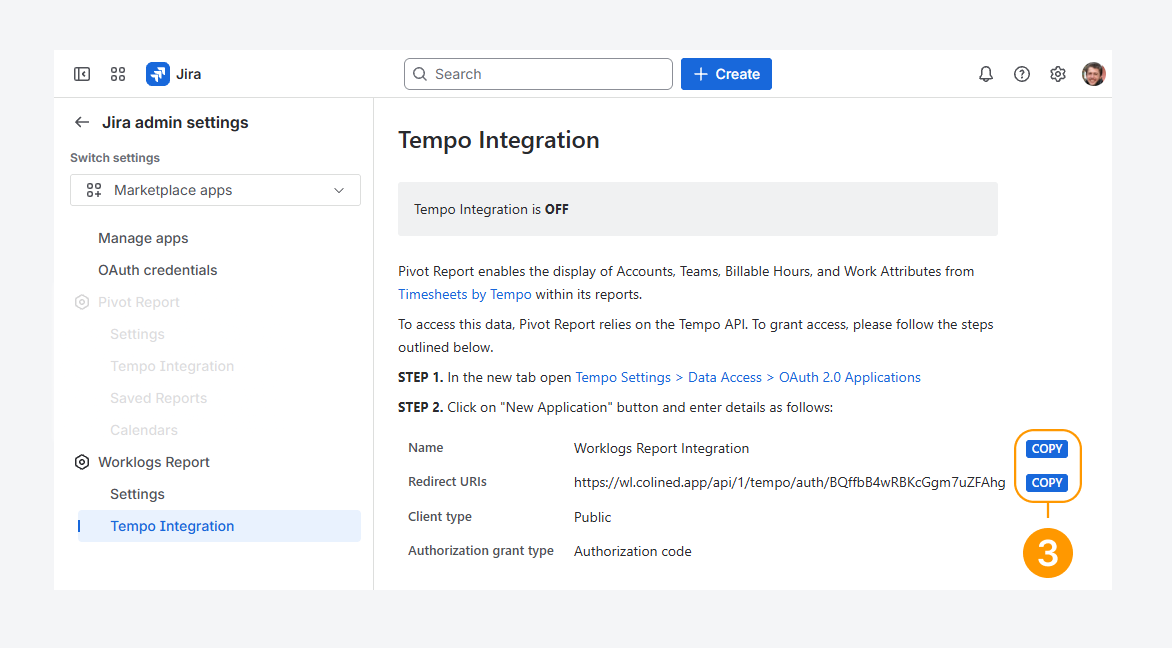Click the Pivot Report app icon
The image size is (1172, 648).
[x=81, y=302]
